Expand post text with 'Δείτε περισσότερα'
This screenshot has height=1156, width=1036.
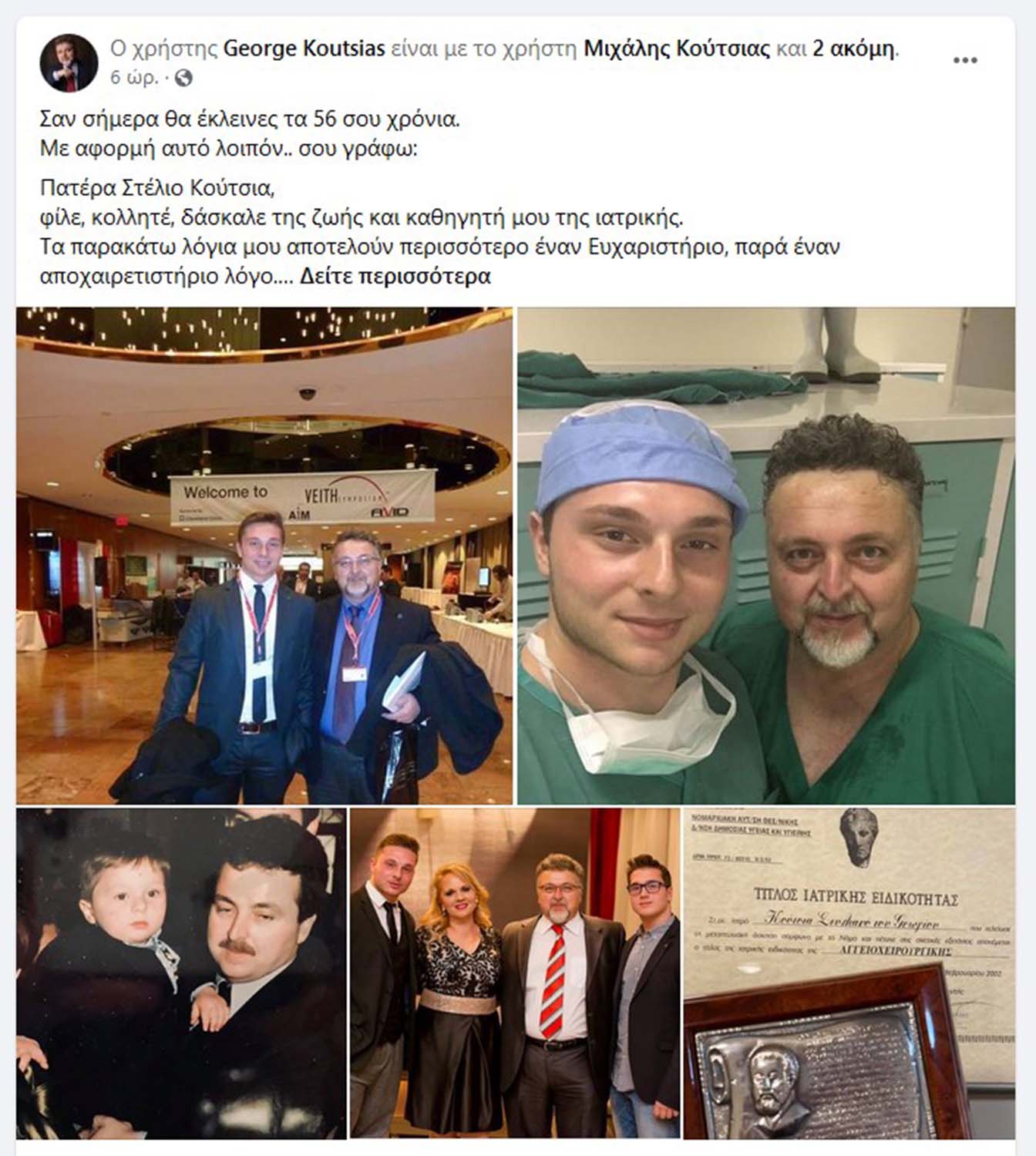[x=395, y=276]
